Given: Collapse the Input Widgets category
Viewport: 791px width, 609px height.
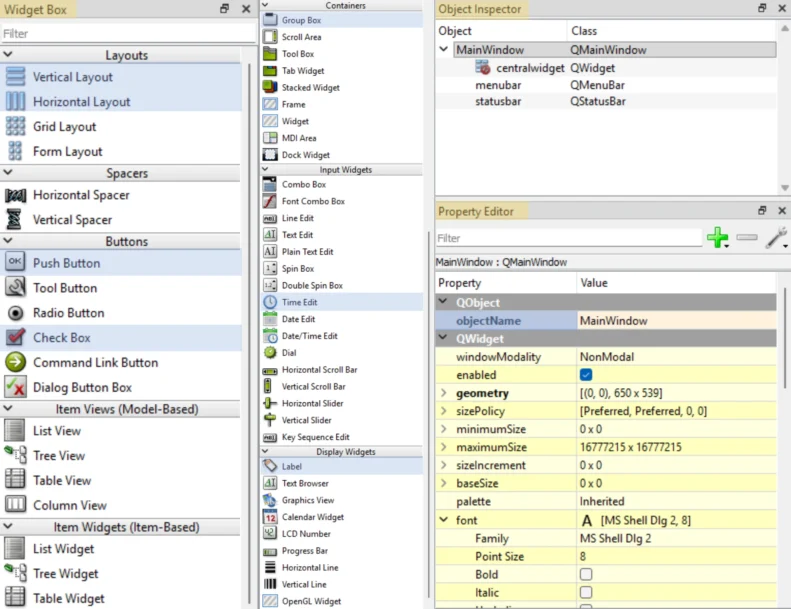Looking at the screenshot, I should tap(265, 169).
